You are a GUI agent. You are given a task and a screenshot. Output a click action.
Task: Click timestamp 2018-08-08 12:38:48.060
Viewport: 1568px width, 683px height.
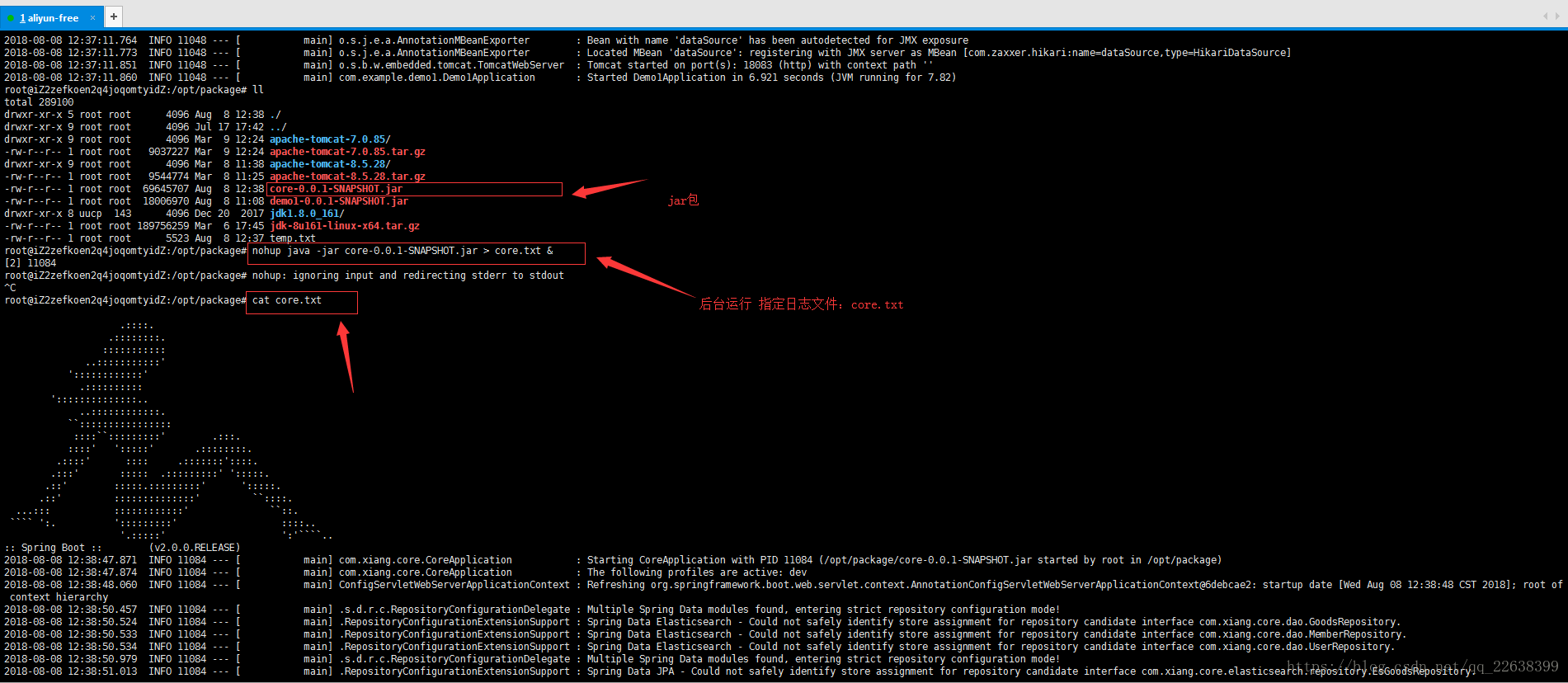(71, 585)
